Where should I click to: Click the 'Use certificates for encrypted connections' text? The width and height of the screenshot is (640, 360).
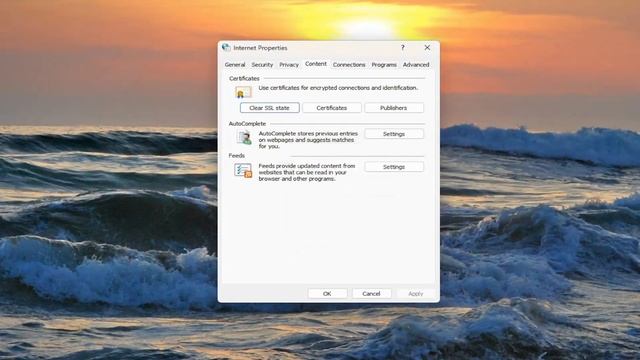(x=338, y=88)
